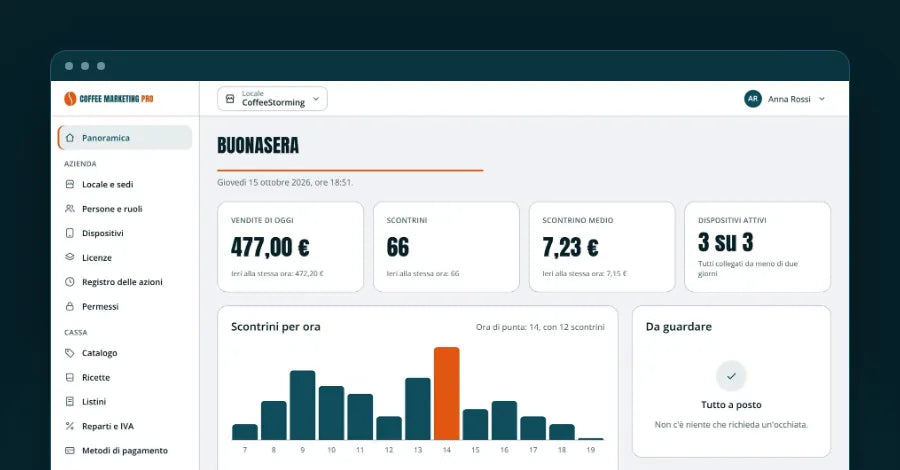Viewport: 900px width, 470px height.
Task: Click the Tutto a posto text
Action: (731, 405)
